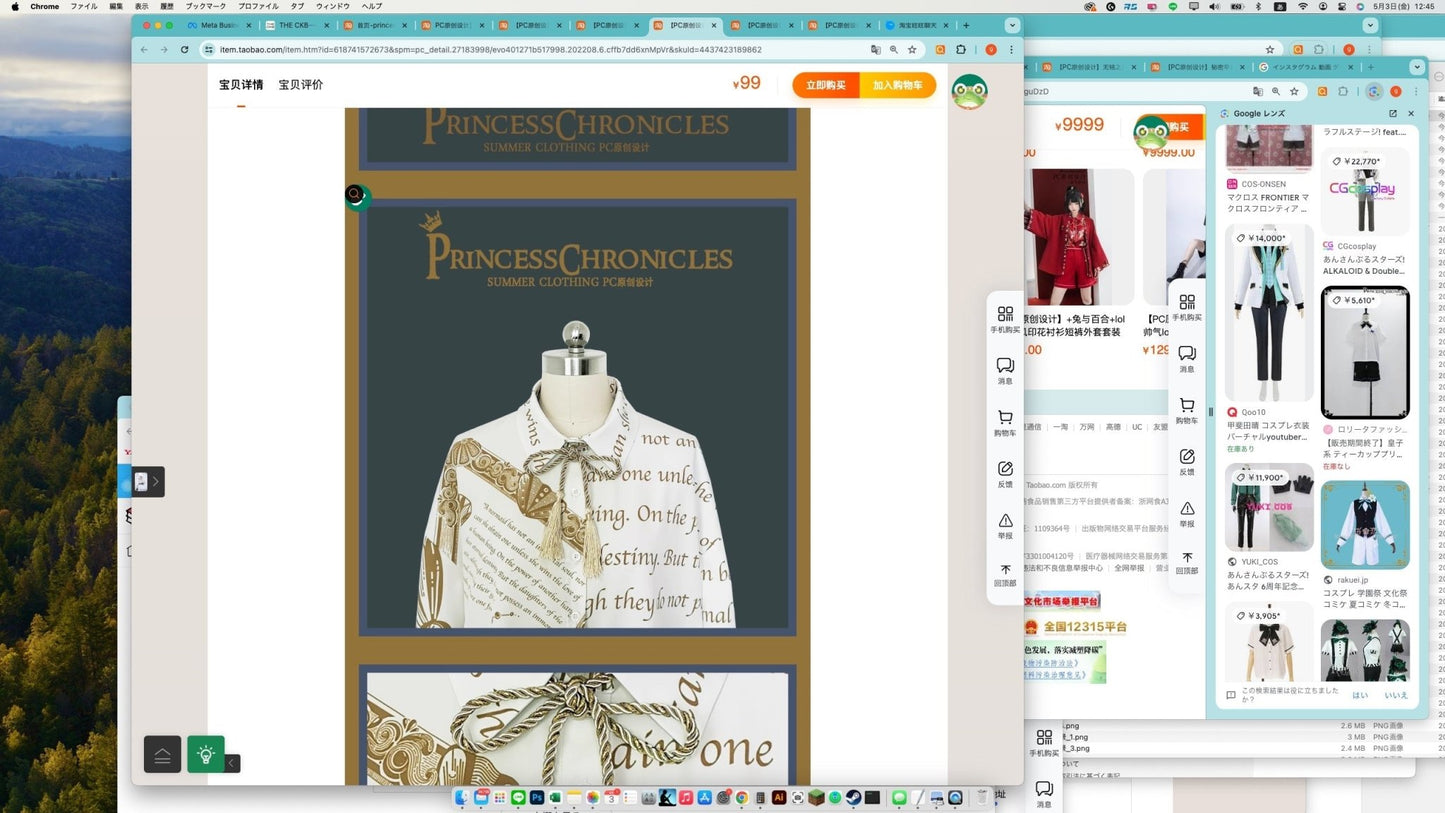
Task: Bookmark page using star beside item.taobao.com URL
Action: tap(912, 49)
